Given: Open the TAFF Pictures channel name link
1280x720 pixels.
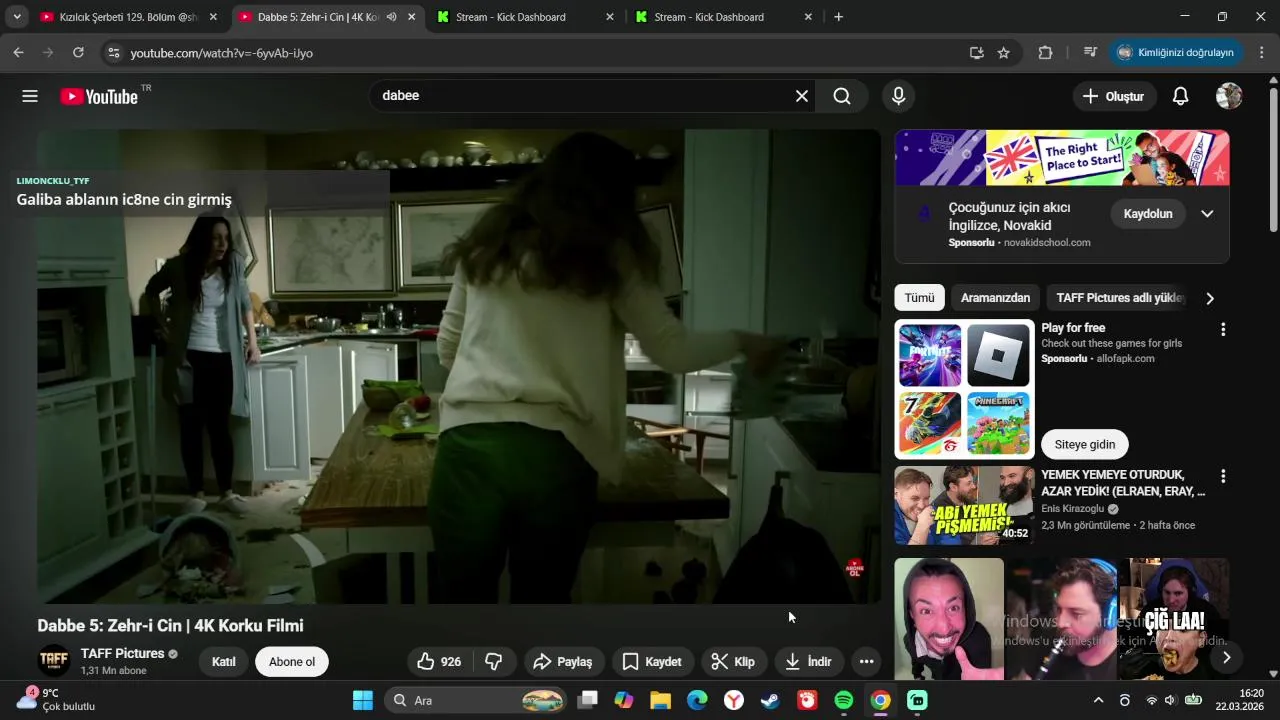Looking at the screenshot, I should [x=122, y=653].
